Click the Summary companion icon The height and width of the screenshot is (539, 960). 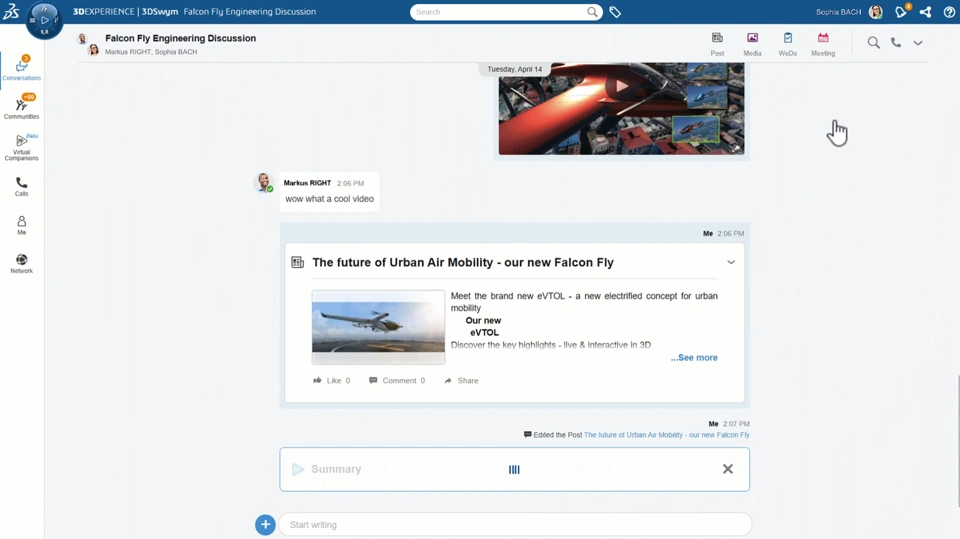[298, 469]
